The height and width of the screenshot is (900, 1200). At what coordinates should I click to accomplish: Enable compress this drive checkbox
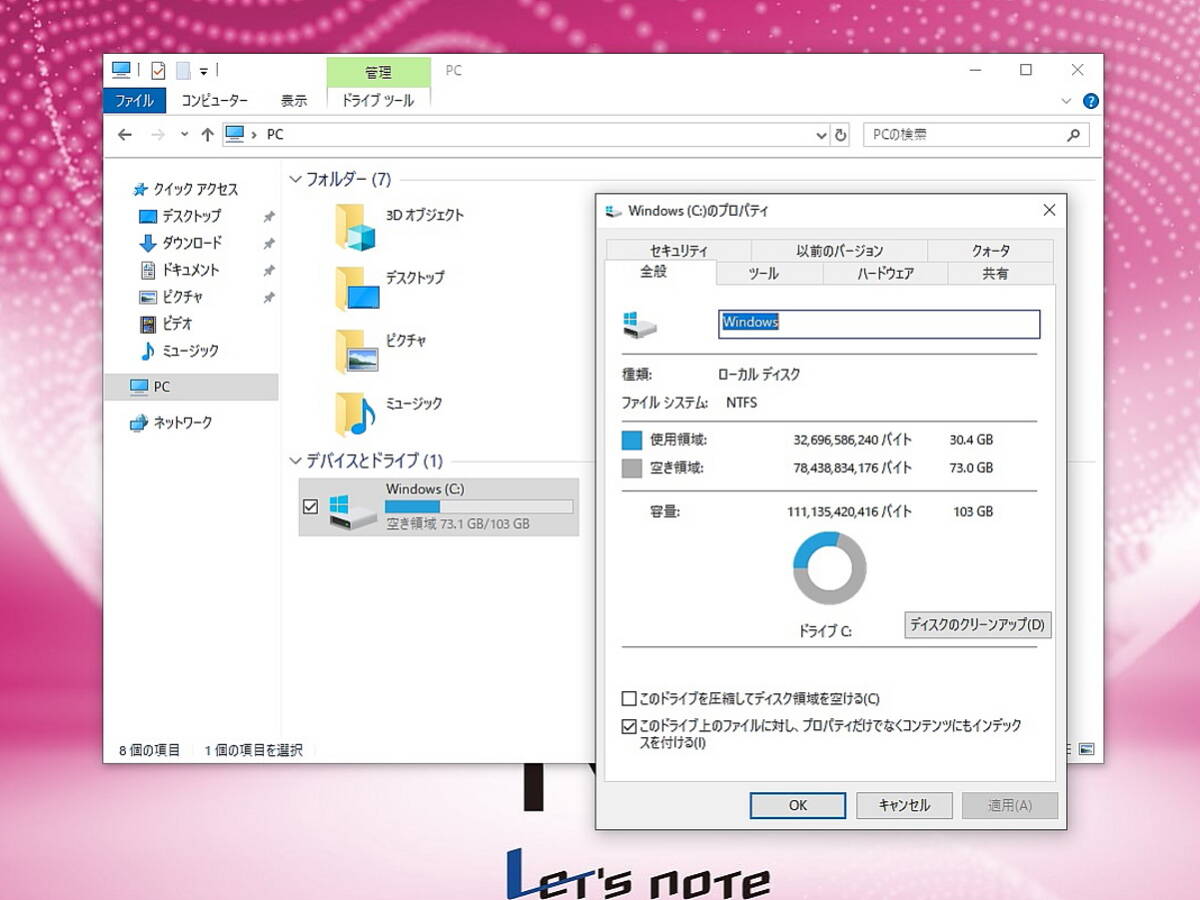pyautogui.click(x=629, y=698)
